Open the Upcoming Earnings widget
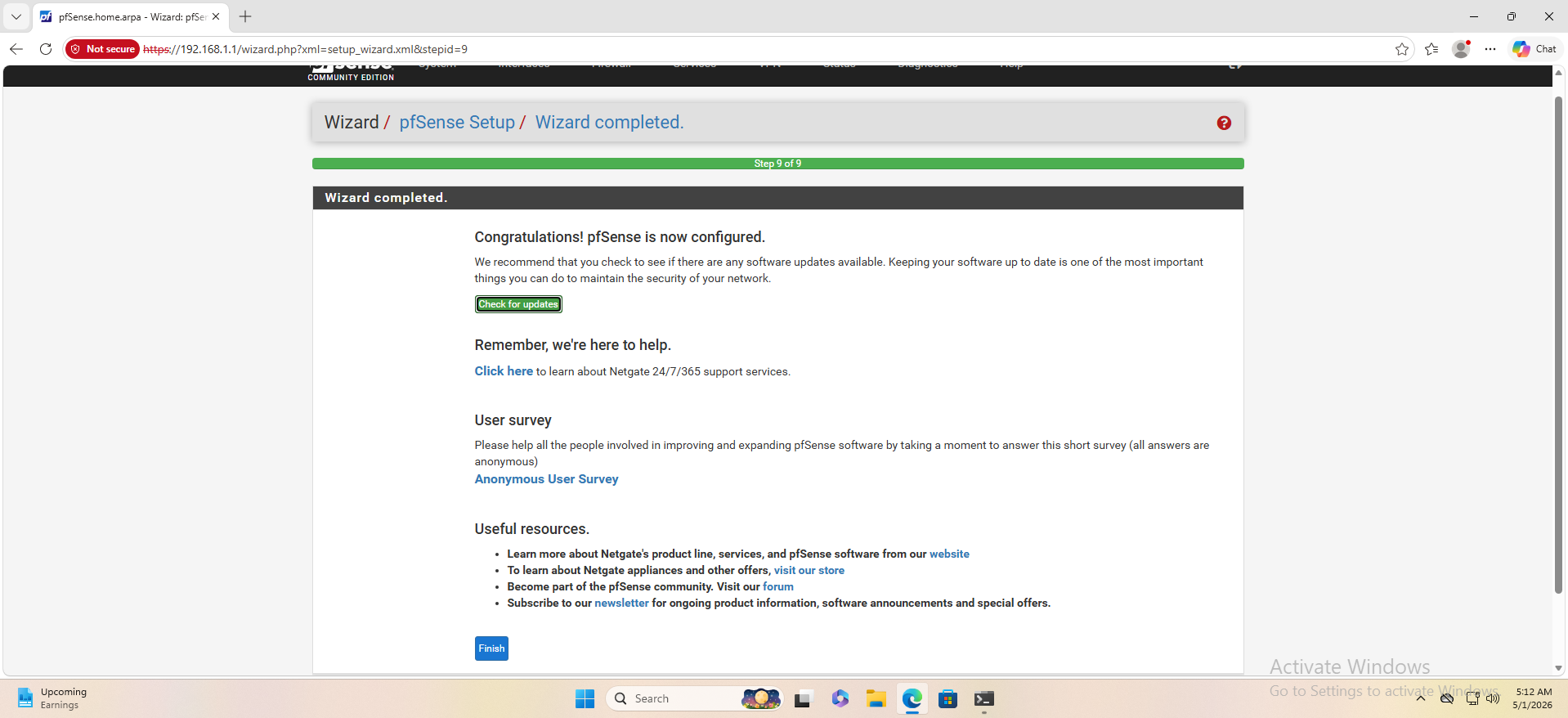 click(52, 698)
